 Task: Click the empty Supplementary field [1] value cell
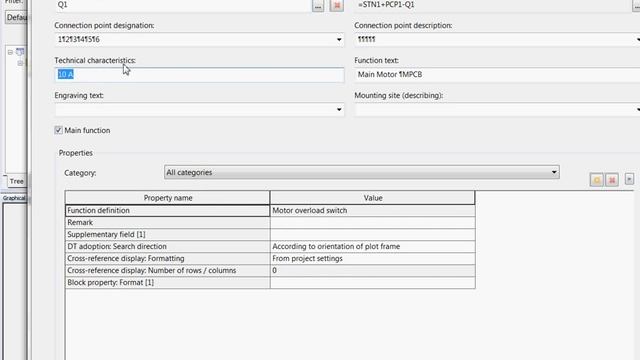click(373, 234)
